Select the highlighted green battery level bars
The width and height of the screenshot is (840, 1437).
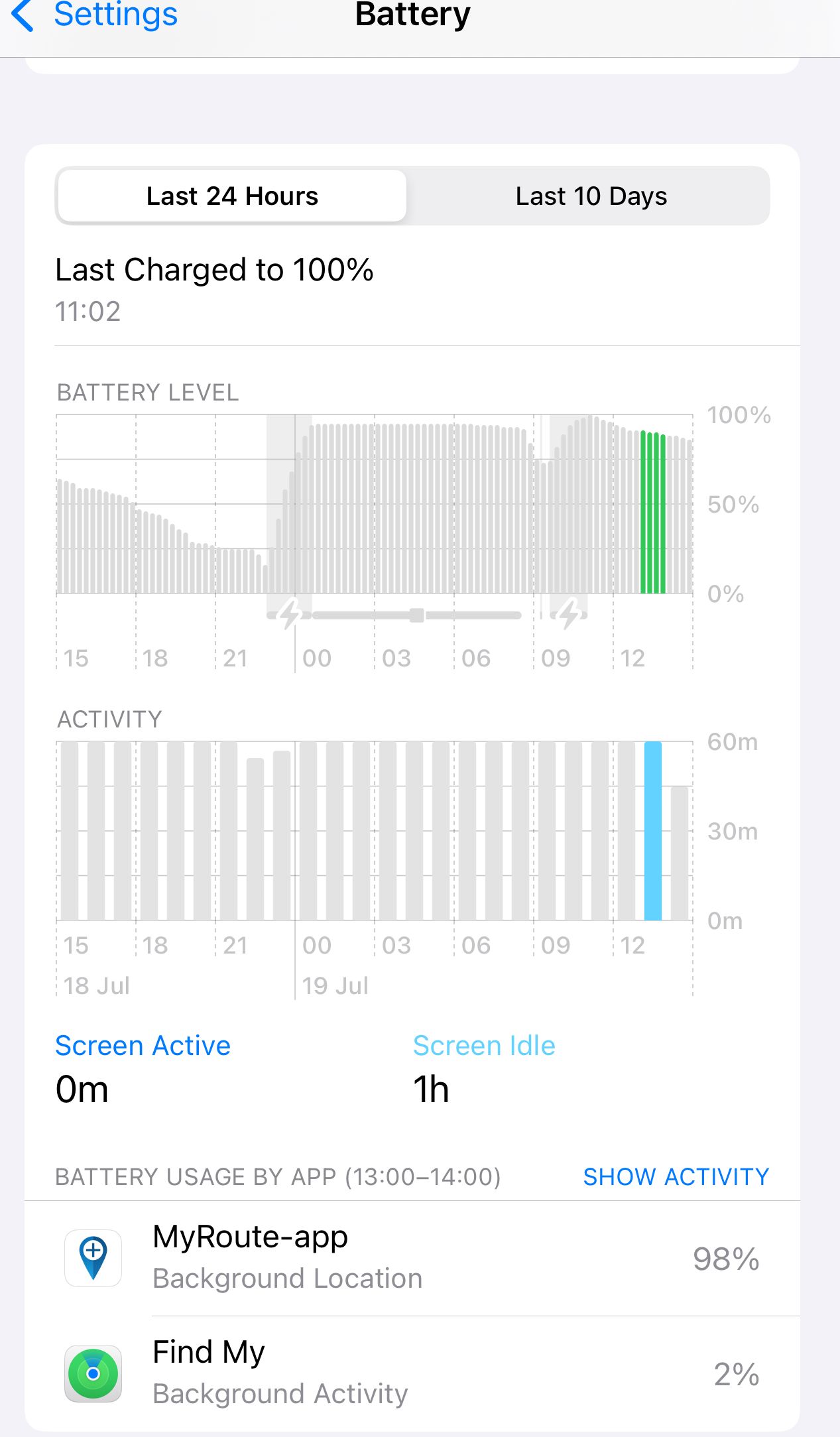[653, 512]
